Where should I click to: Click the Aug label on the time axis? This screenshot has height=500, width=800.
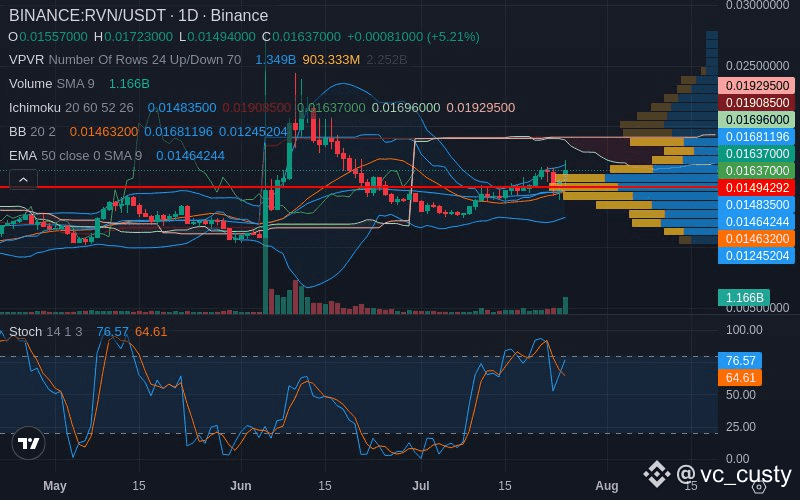point(607,486)
